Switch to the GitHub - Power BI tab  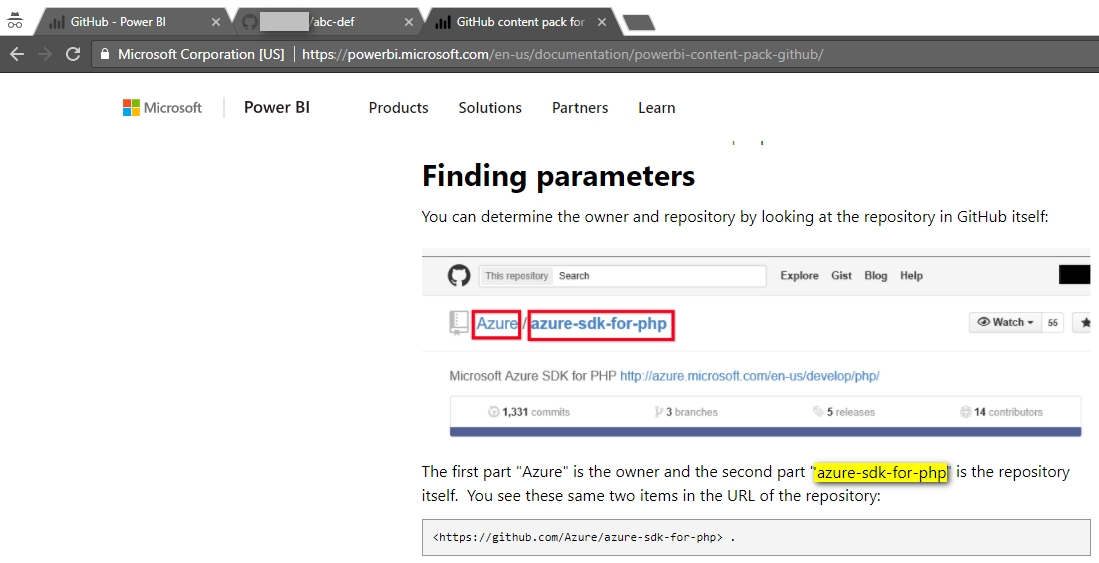coord(133,22)
